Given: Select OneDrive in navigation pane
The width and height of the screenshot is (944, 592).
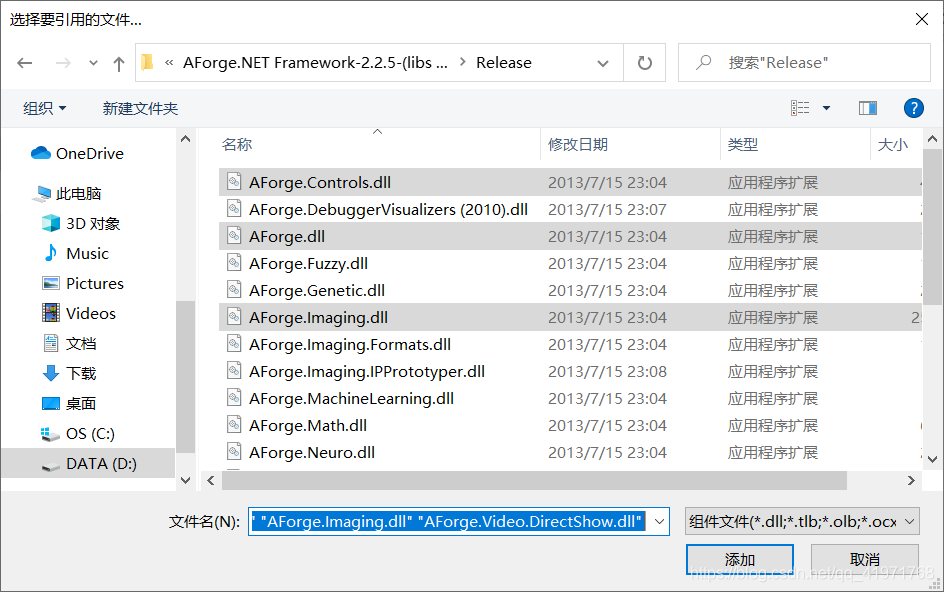Looking at the screenshot, I should tap(77, 154).
